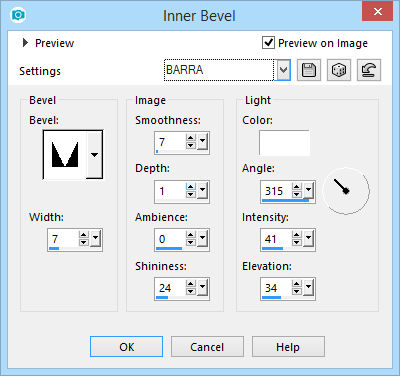
Task: Click the Shininess value field
Action: [171, 288]
